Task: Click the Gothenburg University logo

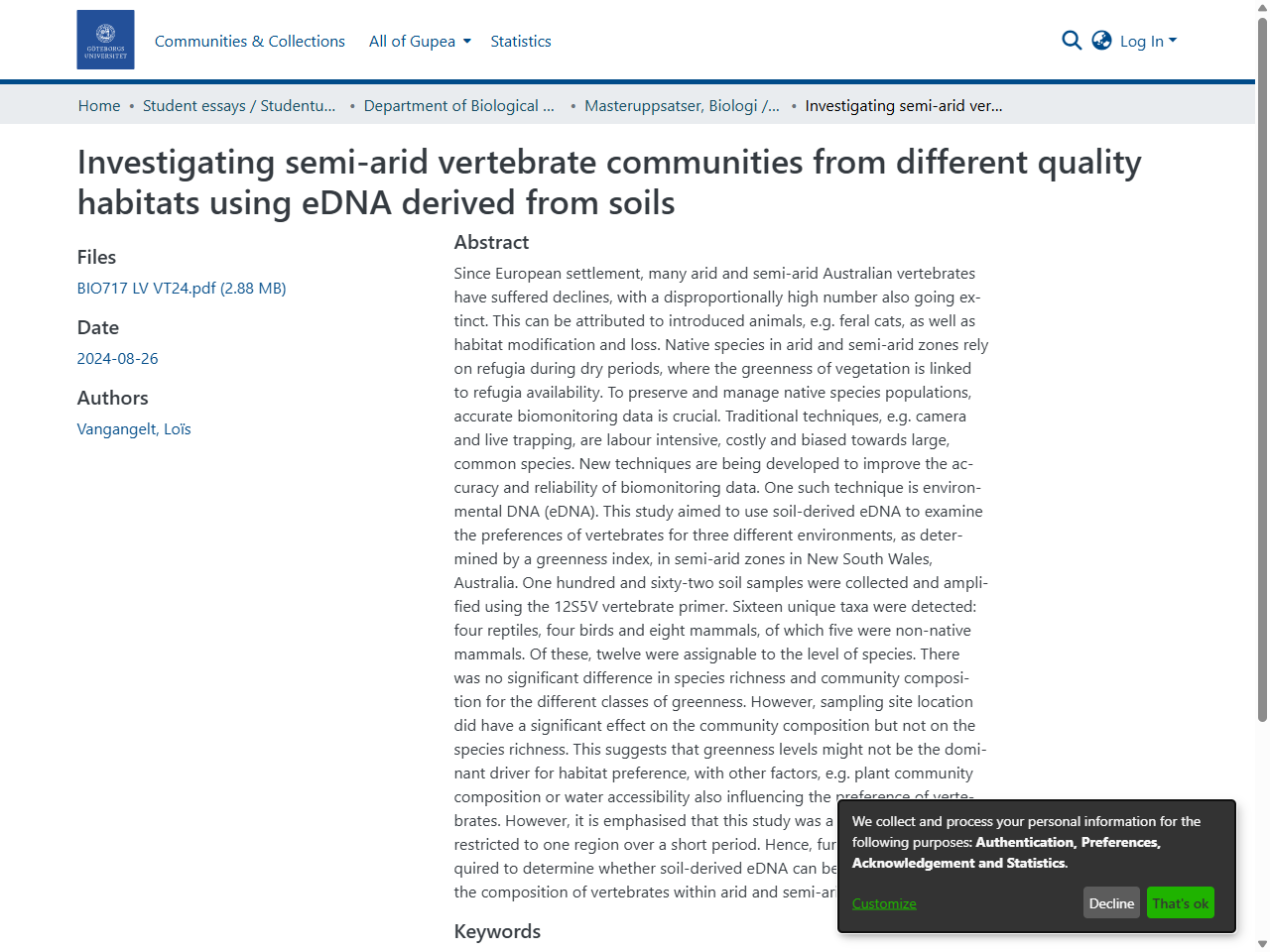Action: click(x=105, y=40)
